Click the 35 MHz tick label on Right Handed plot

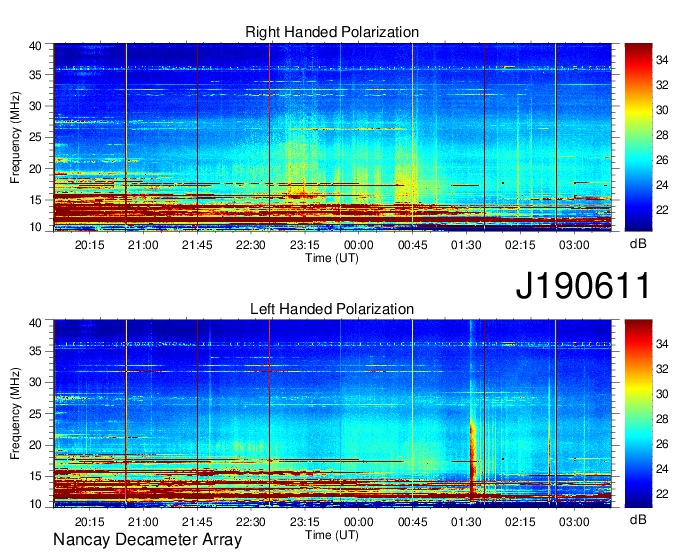click(x=35, y=75)
